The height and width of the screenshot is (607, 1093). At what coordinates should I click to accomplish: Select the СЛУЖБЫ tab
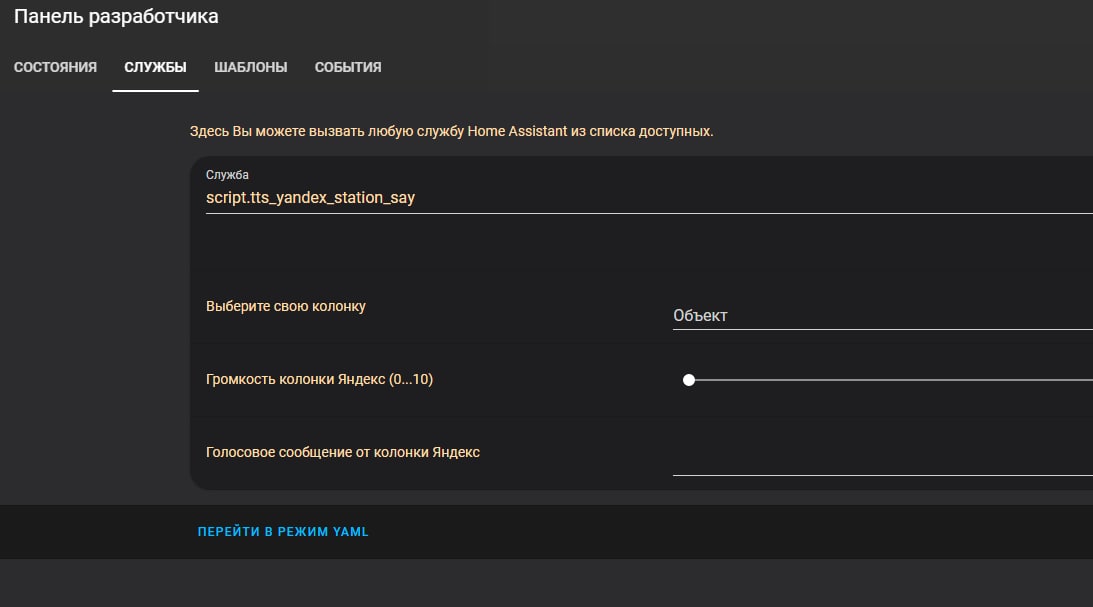click(155, 68)
